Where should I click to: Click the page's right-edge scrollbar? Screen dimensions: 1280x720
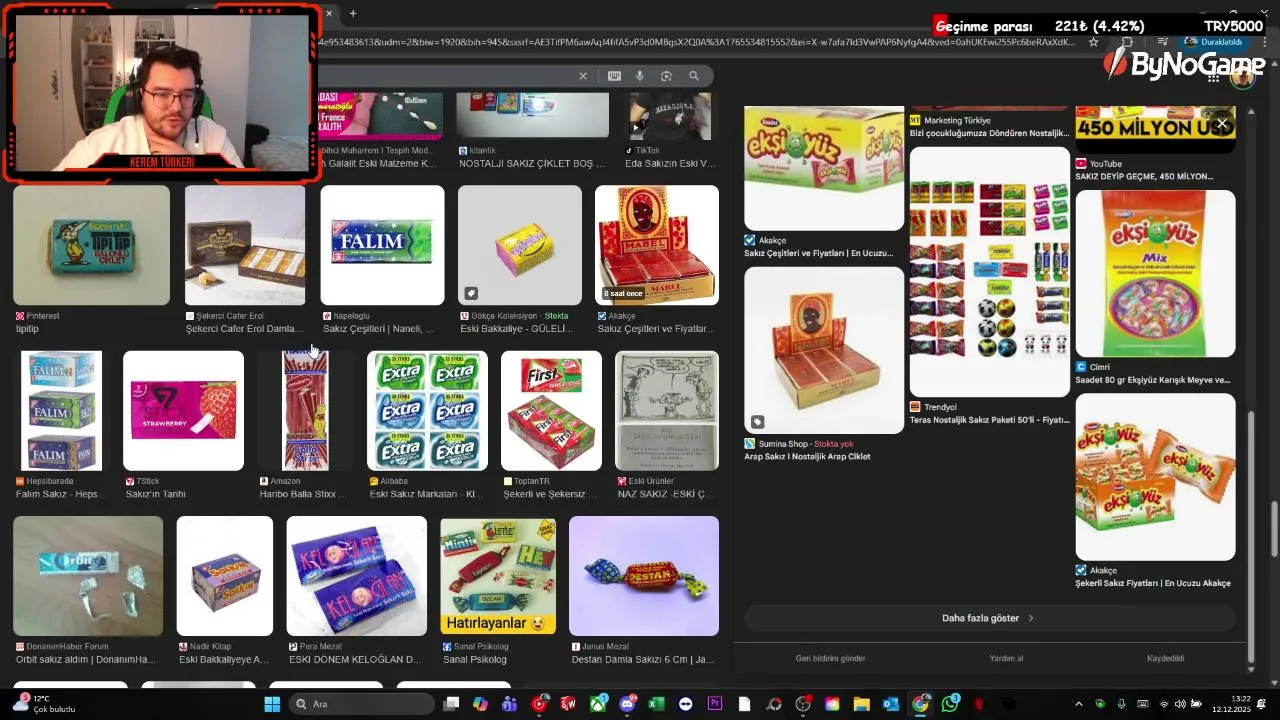tap(1274, 527)
